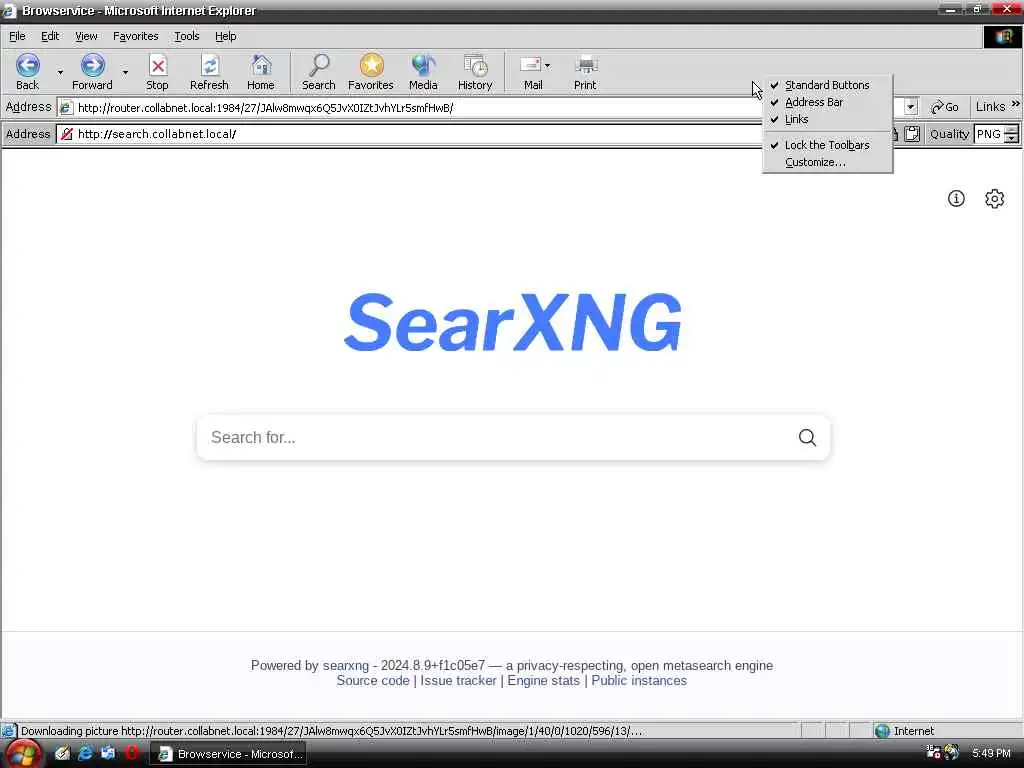1024x768 pixels.
Task: Click the Mail toolbar icon
Action: 532,72
